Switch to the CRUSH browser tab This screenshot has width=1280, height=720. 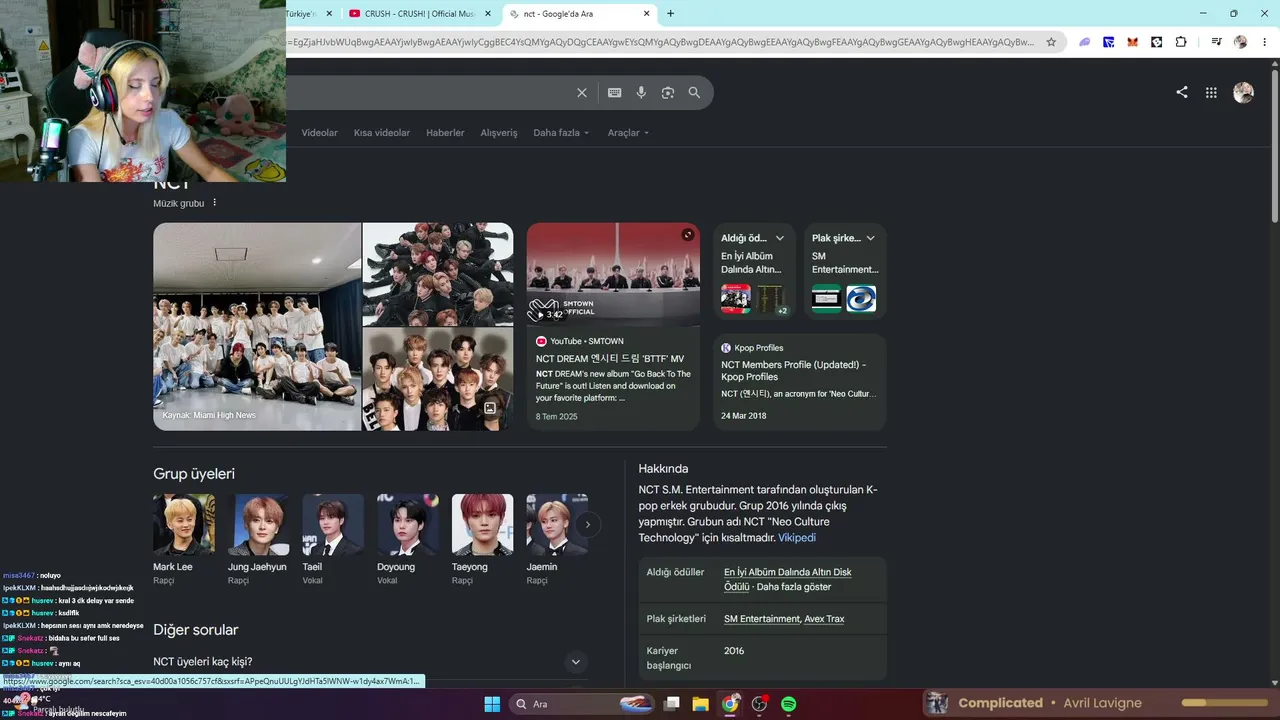[420, 14]
